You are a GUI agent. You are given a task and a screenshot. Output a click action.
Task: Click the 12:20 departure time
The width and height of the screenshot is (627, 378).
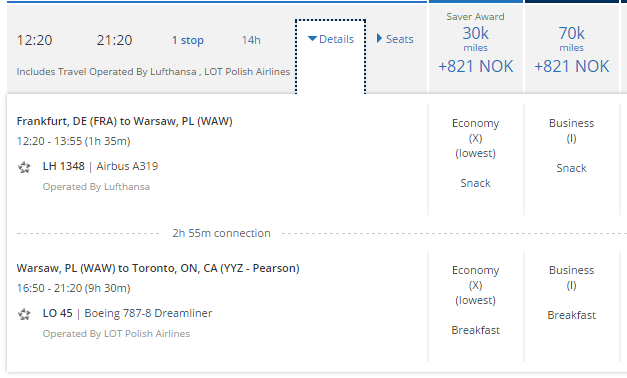point(34,40)
